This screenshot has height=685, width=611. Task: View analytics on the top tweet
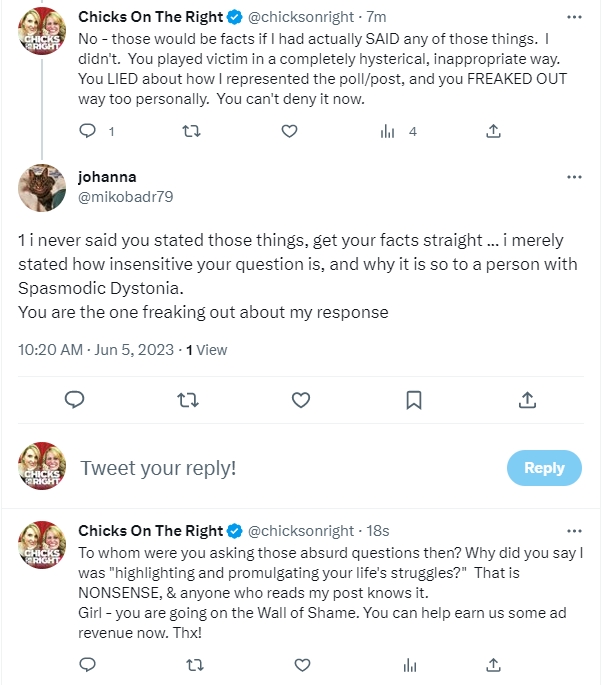coord(389,131)
